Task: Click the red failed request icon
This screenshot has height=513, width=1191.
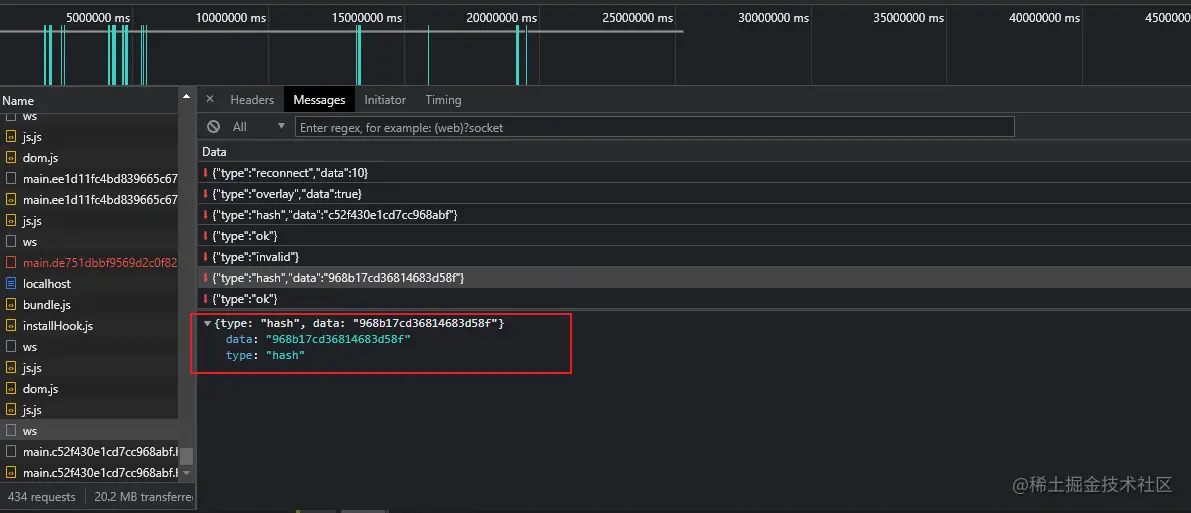Action: pyautogui.click(x=11, y=263)
